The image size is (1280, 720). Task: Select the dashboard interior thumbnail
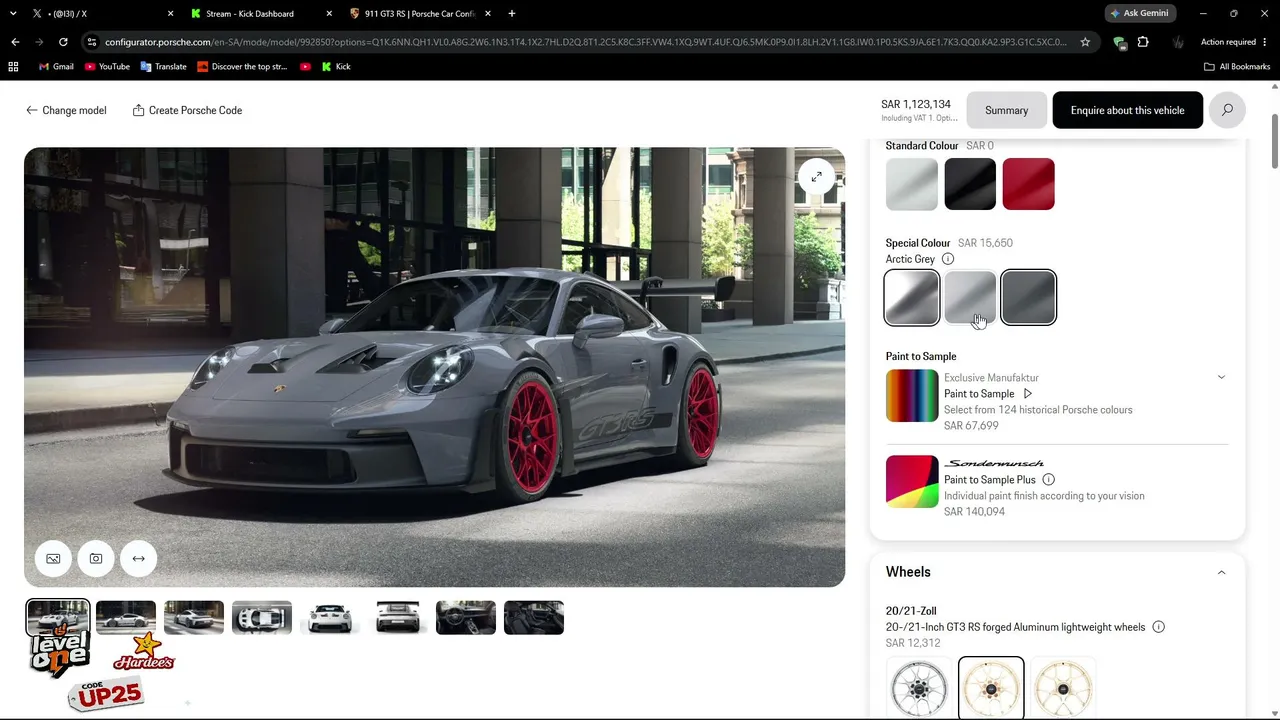point(466,618)
